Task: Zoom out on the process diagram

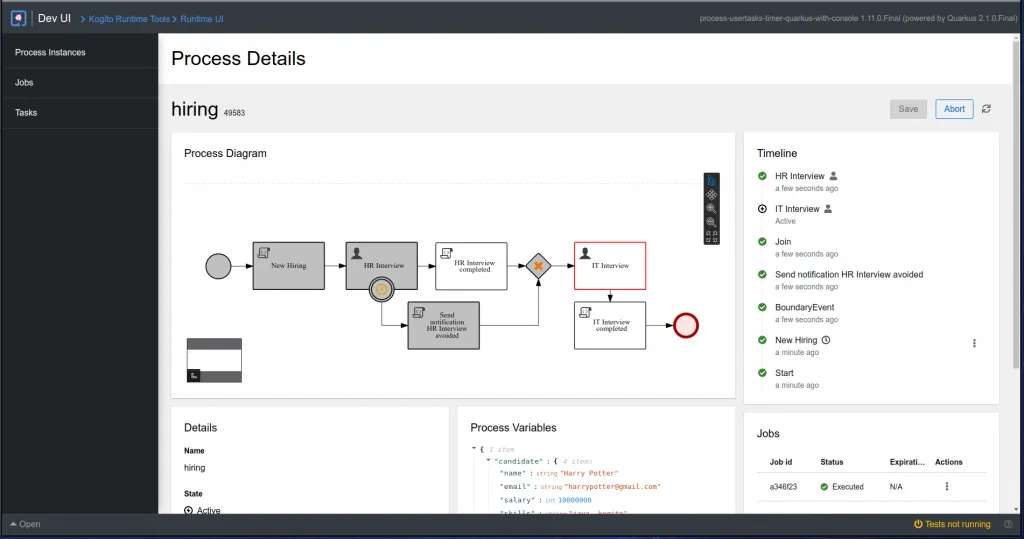Action: coord(711,222)
